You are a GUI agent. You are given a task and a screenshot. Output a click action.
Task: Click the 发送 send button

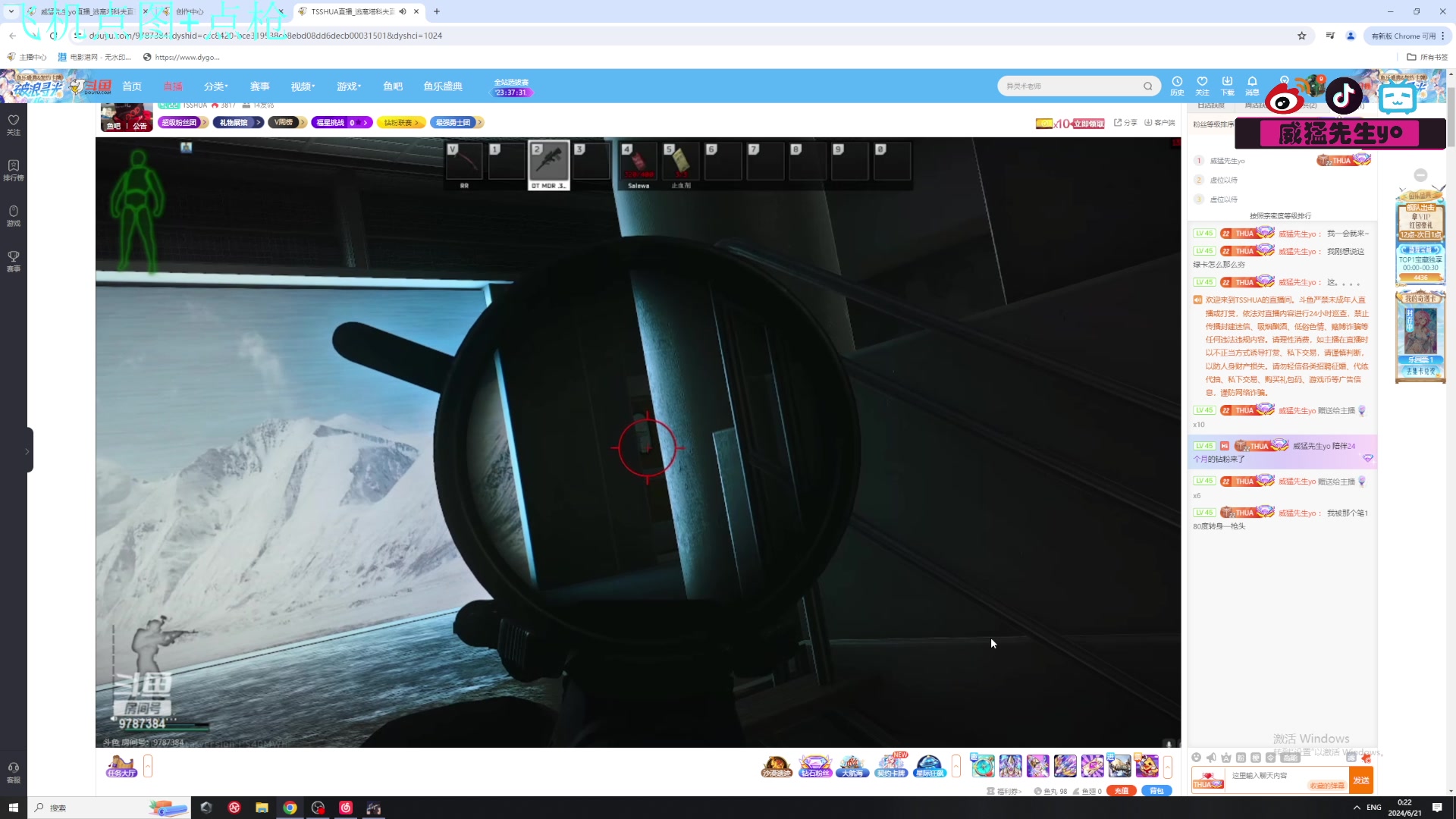pos(1361,780)
